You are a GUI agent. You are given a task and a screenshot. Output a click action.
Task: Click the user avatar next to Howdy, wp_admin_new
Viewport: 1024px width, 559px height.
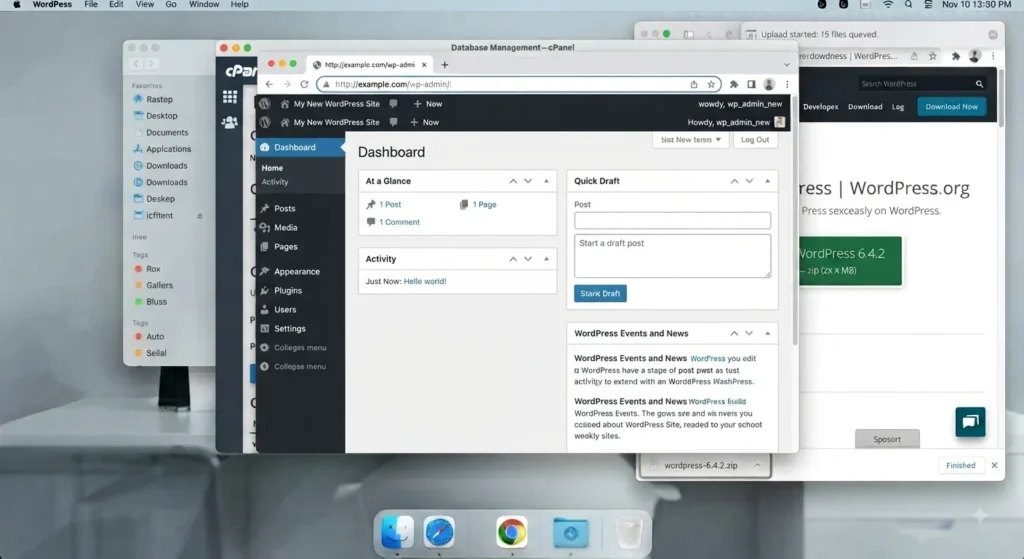[779, 122]
